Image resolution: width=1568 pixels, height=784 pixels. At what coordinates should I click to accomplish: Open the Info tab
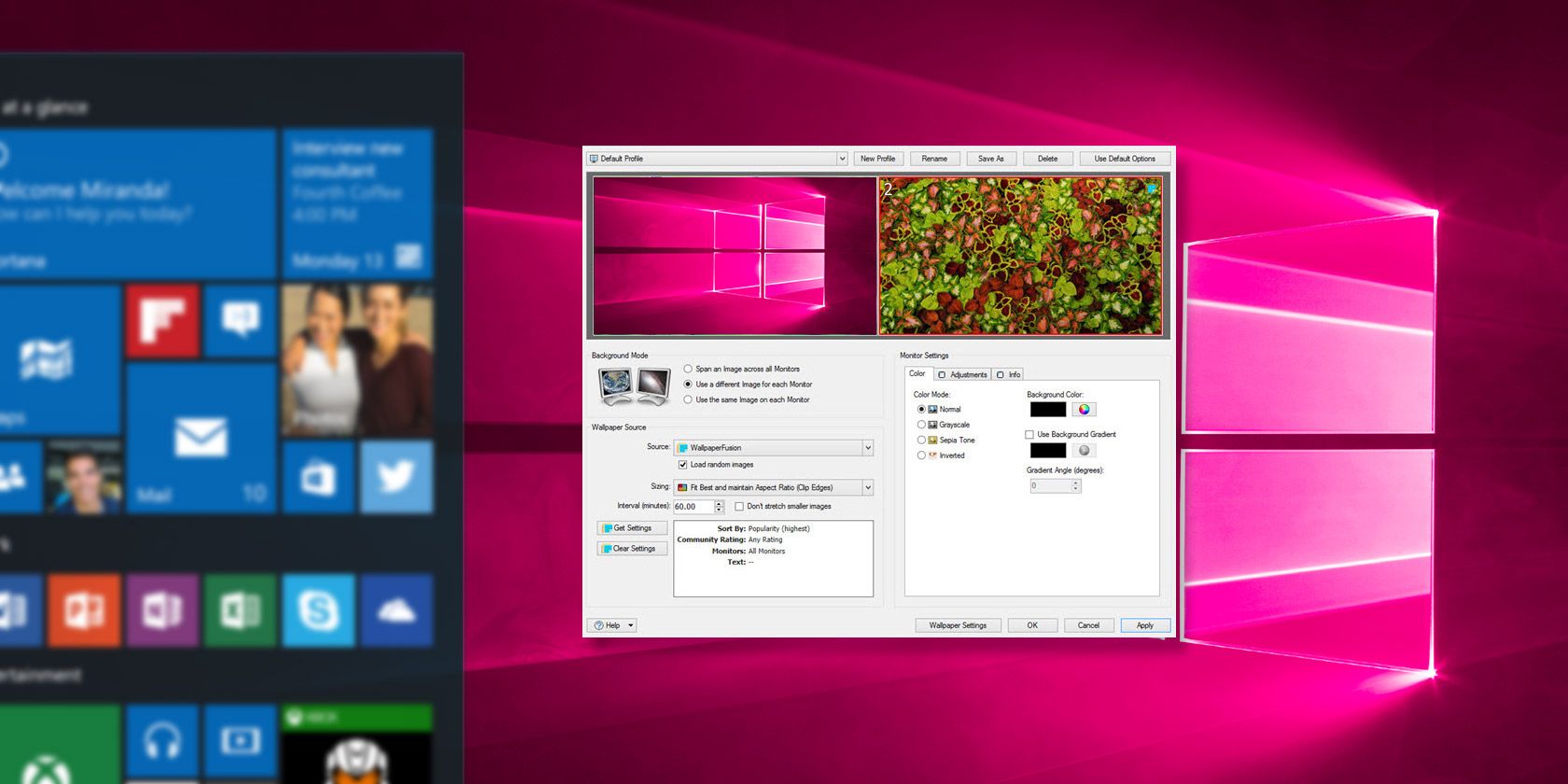(x=1009, y=374)
